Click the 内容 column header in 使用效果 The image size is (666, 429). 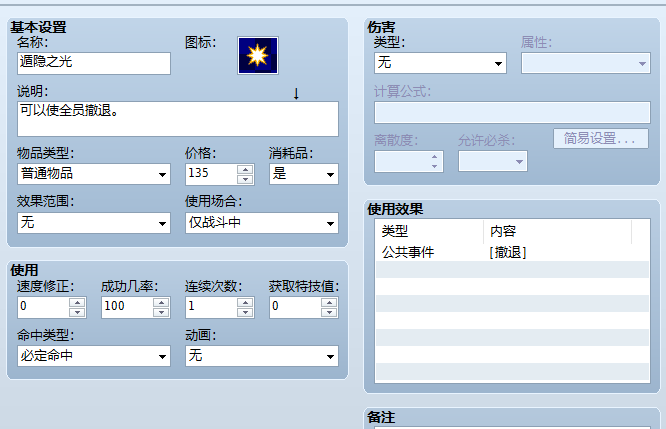(558, 231)
